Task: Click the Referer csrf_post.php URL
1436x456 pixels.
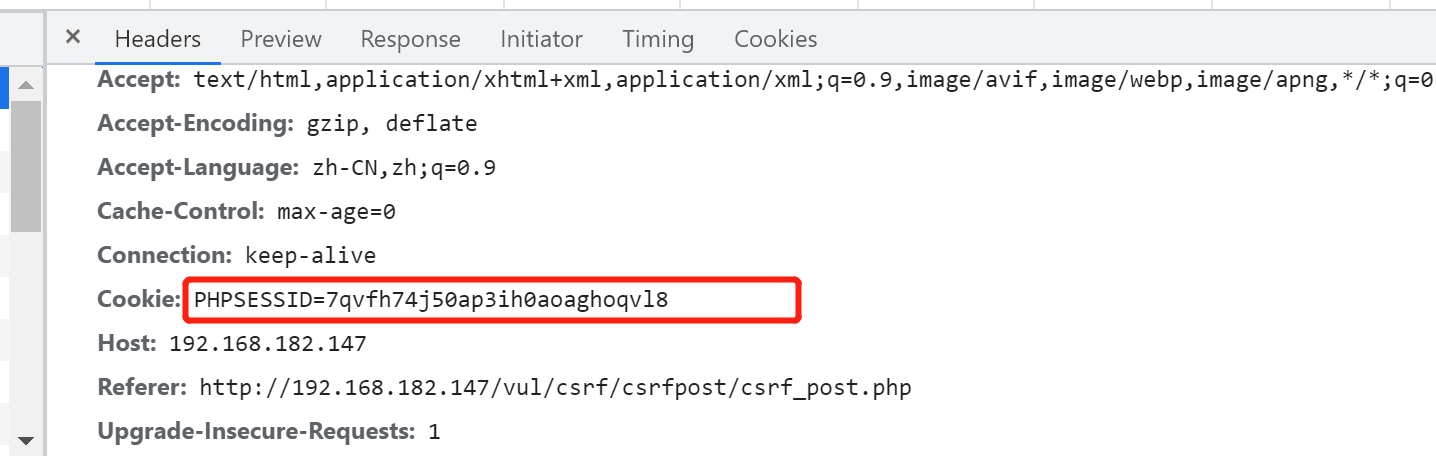Action: [555, 388]
